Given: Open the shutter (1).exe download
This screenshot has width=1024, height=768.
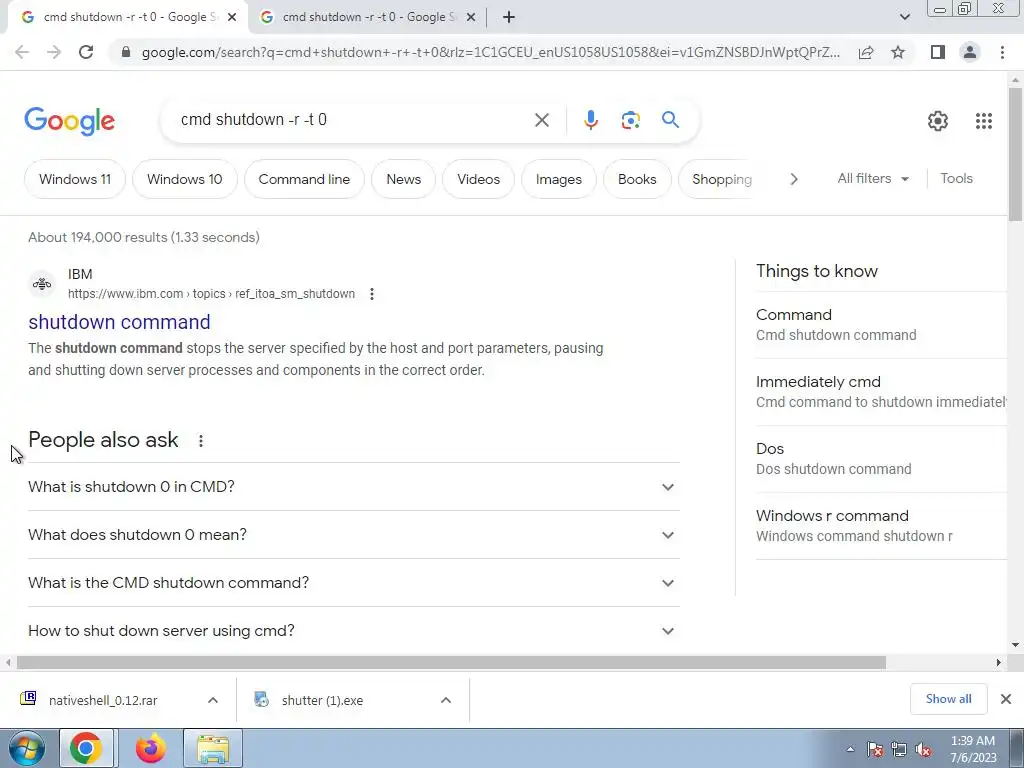Looking at the screenshot, I should coord(322,700).
